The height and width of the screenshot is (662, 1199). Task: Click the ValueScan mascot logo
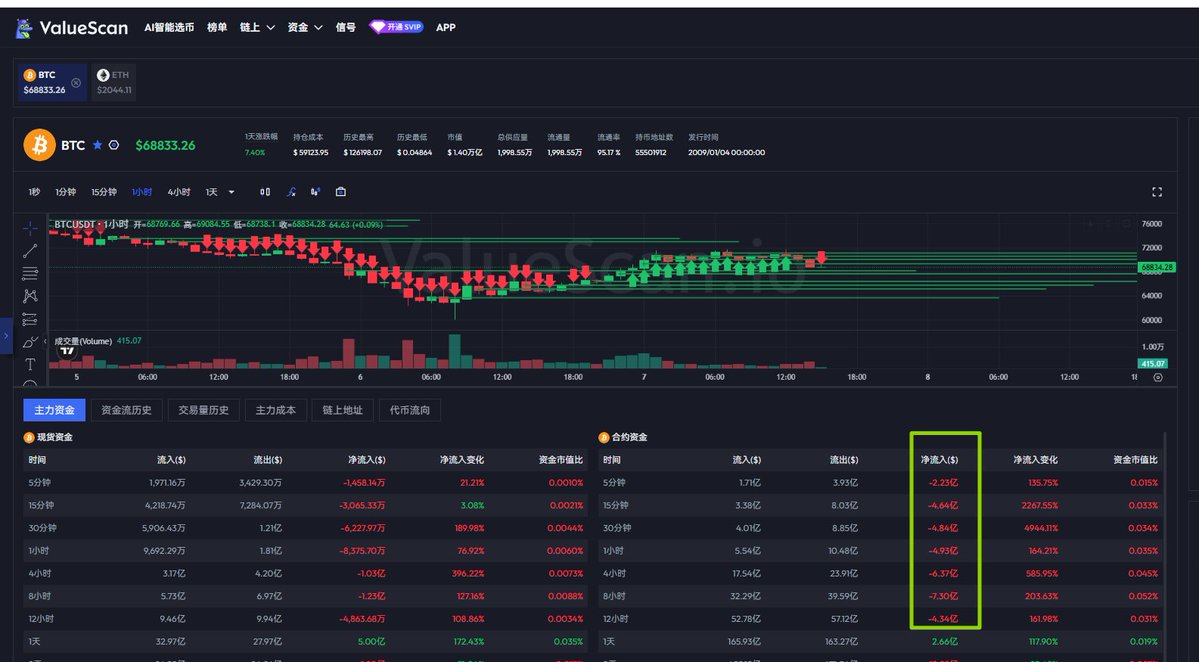(24, 28)
